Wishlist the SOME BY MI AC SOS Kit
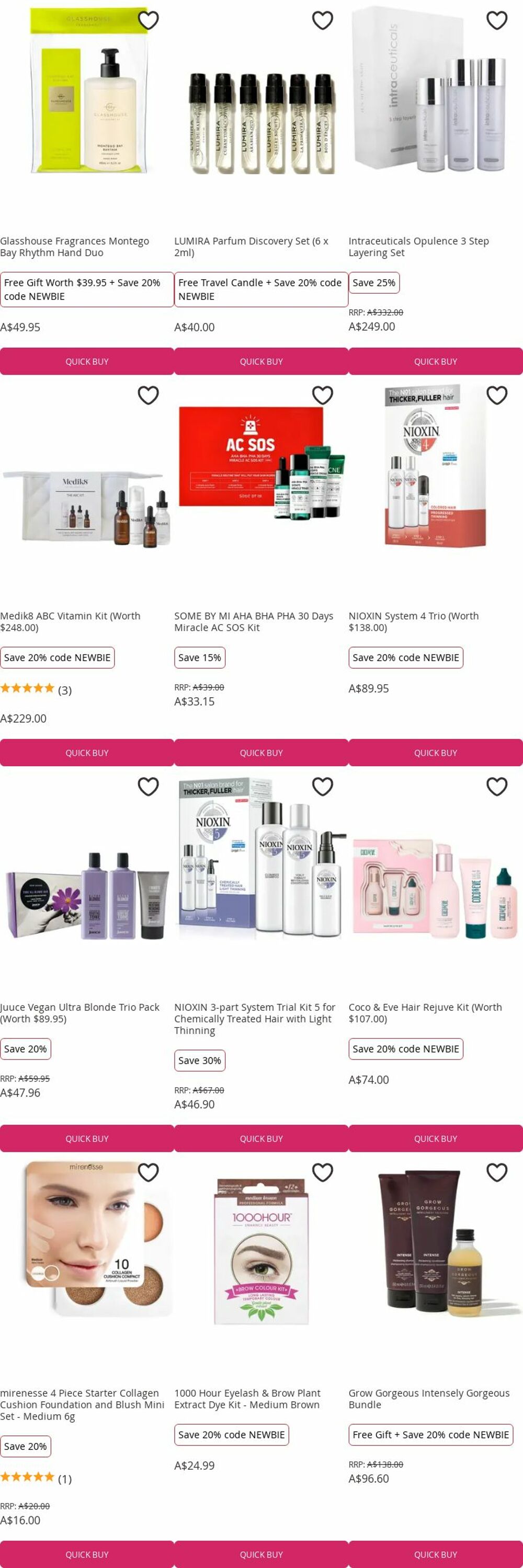 (x=322, y=396)
